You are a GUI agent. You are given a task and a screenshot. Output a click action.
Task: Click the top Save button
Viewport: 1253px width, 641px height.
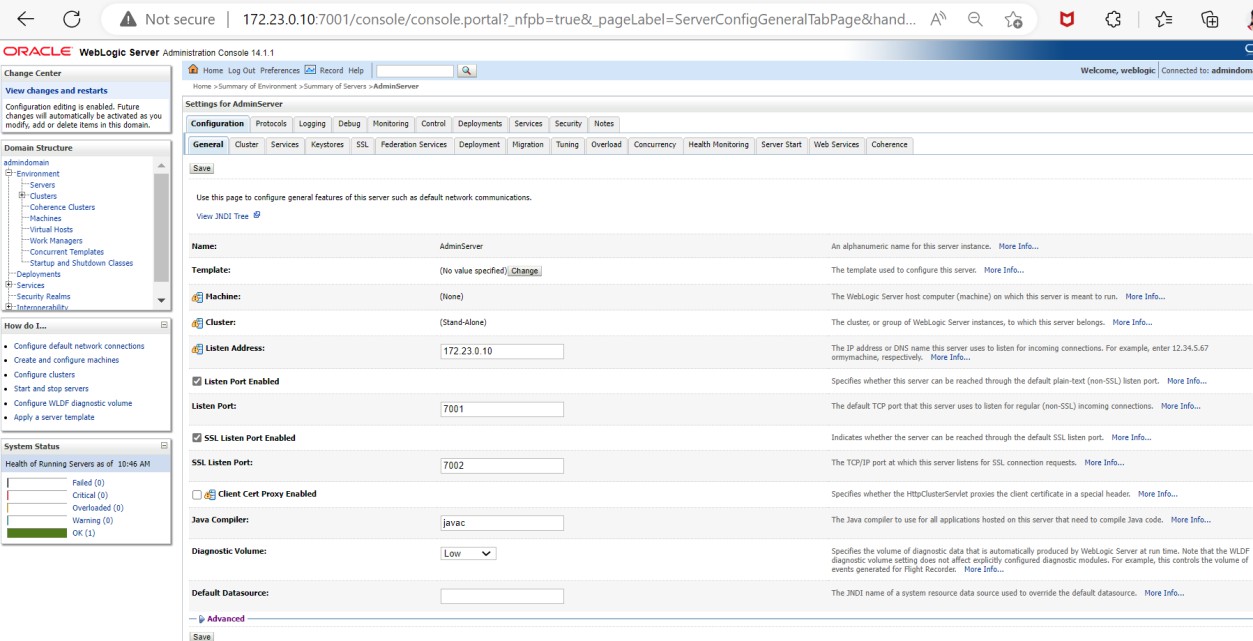click(201, 169)
